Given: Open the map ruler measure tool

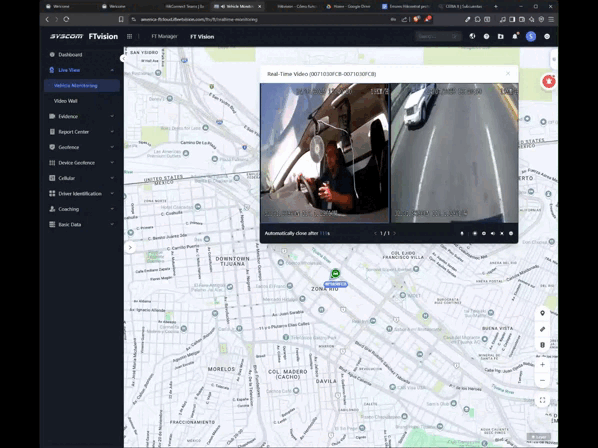Looking at the screenshot, I should 542,329.
